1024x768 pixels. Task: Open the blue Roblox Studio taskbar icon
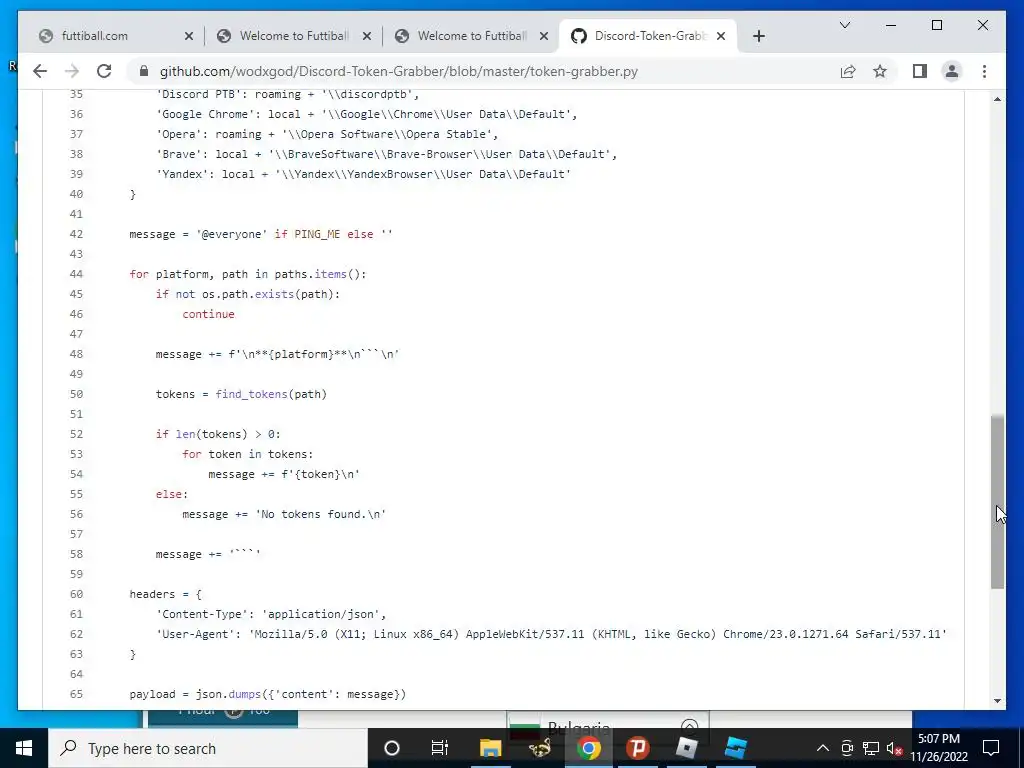[735, 748]
